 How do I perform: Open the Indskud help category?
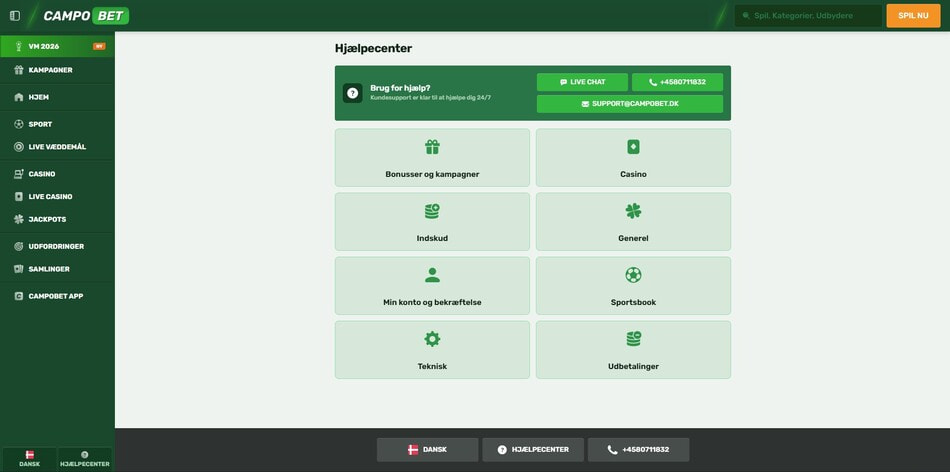pyautogui.click(x=432, y=222)
